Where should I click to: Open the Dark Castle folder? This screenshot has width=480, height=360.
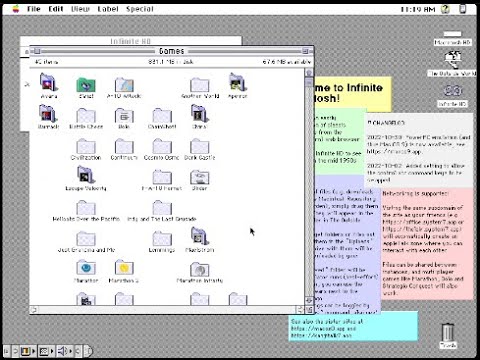[x=199, y=146]
